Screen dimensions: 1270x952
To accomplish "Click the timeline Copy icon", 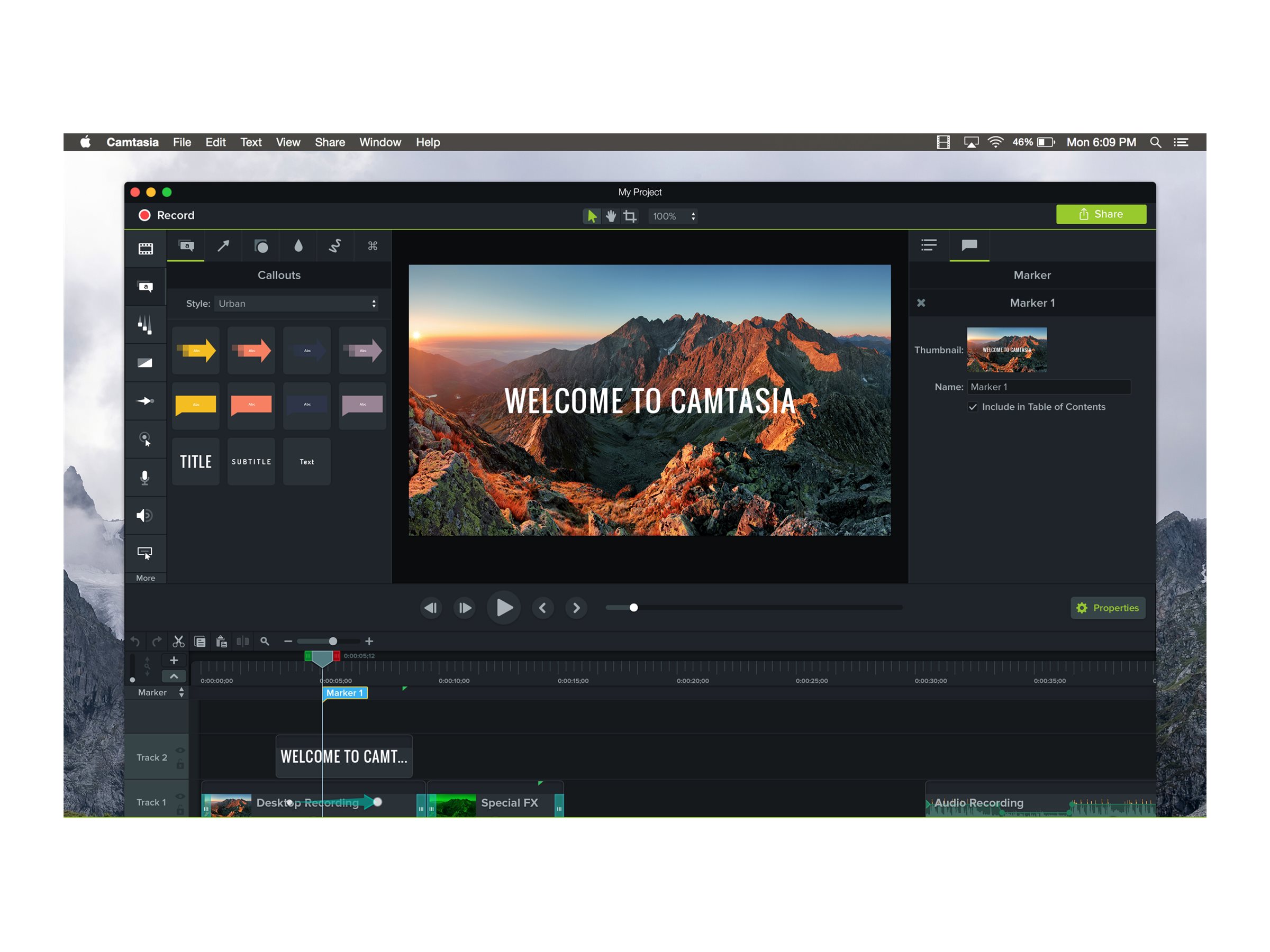I will coord(200,642).
